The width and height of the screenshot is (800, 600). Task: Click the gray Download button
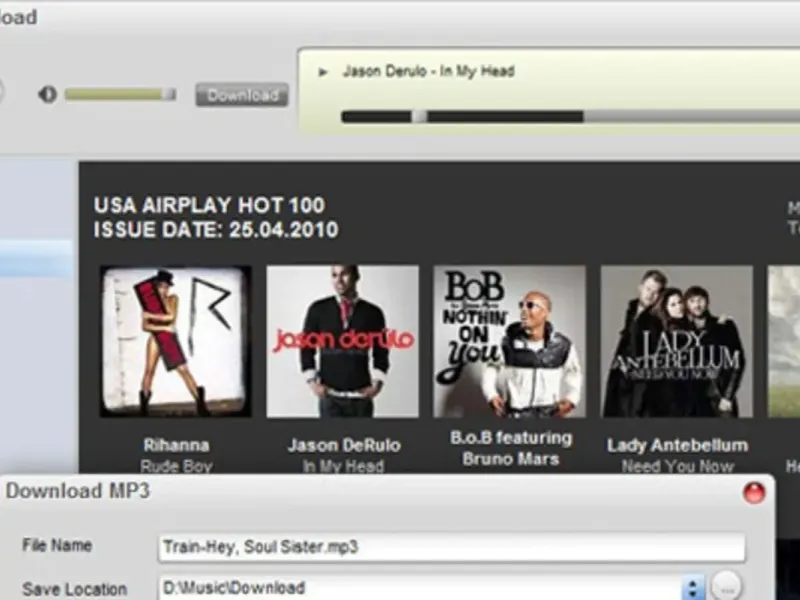pyautogui.click(x=242, y=95)
